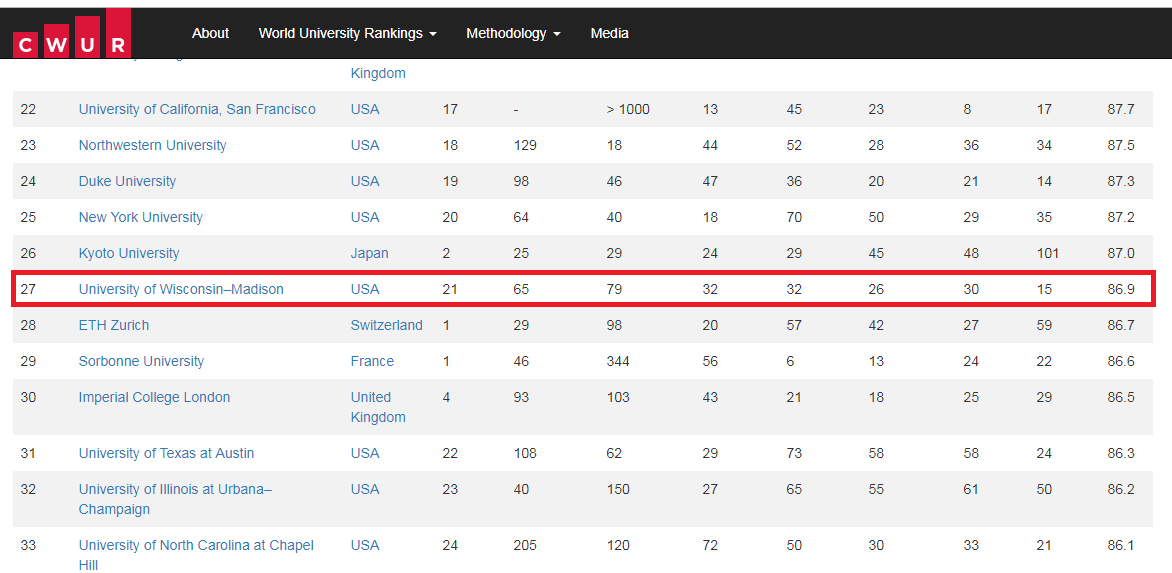Open ETH Zurich link
The height and width of the screenshot is (573, 1172).
(x=114, y=325)
